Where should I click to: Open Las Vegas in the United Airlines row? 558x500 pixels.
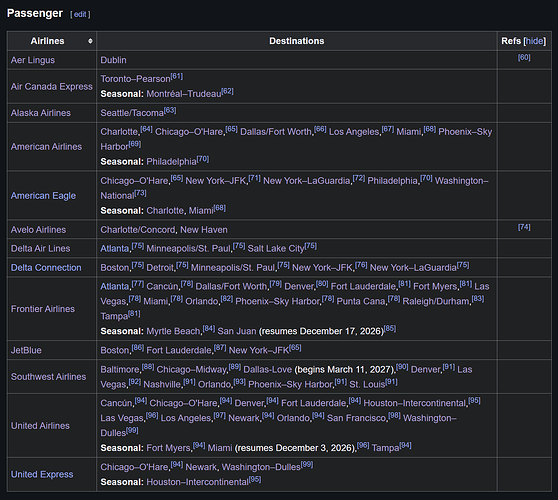(x=122, y=418)
